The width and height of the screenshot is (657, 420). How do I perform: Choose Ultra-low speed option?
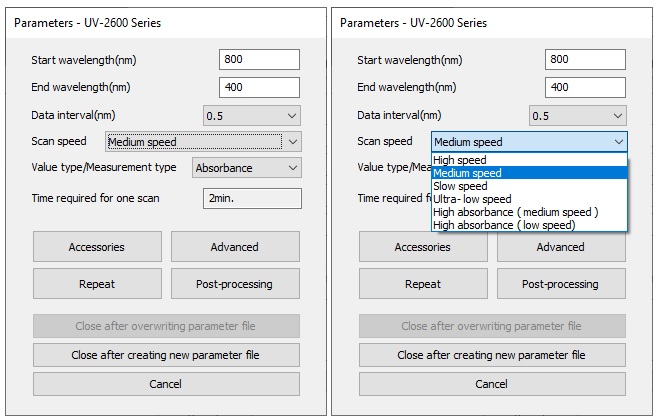coord(529,199)
